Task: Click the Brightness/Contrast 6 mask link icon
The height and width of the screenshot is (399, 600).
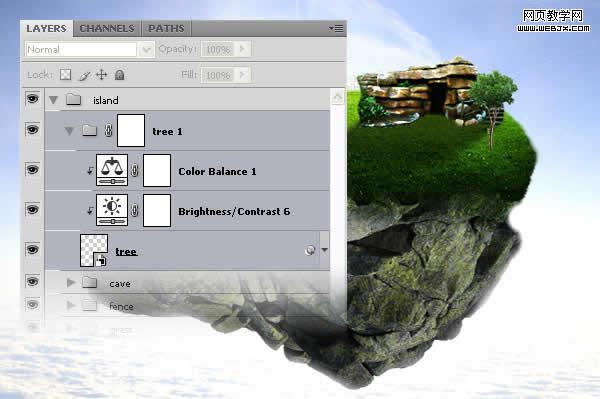Action: point(135,210)
